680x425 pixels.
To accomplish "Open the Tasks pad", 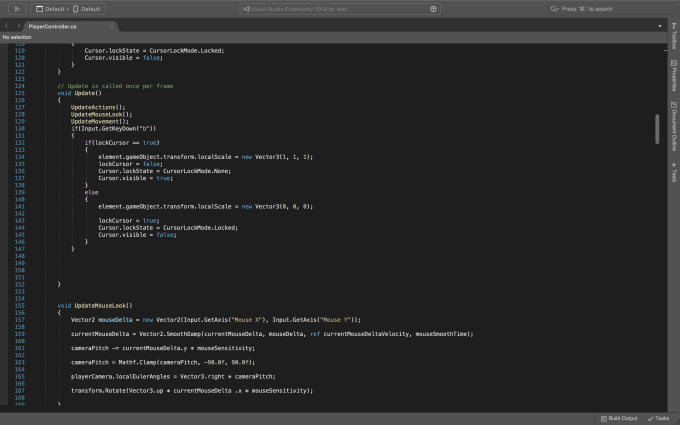I will pos(658,418).
